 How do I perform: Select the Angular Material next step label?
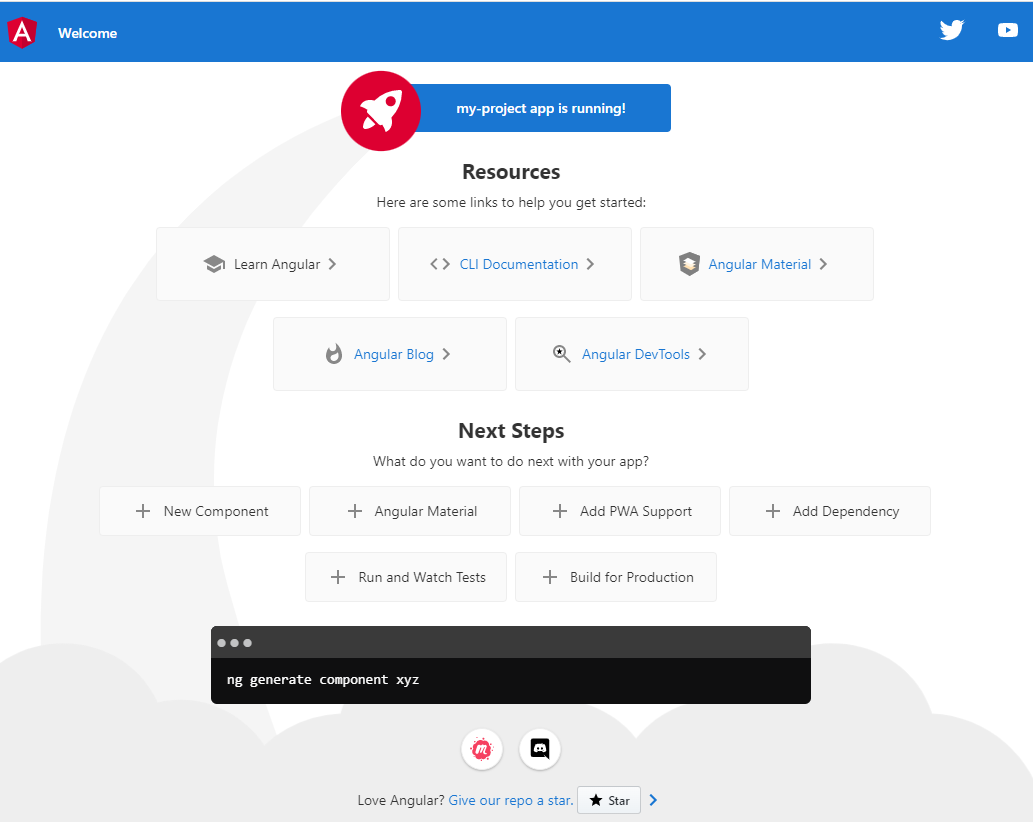coord(426,511)
